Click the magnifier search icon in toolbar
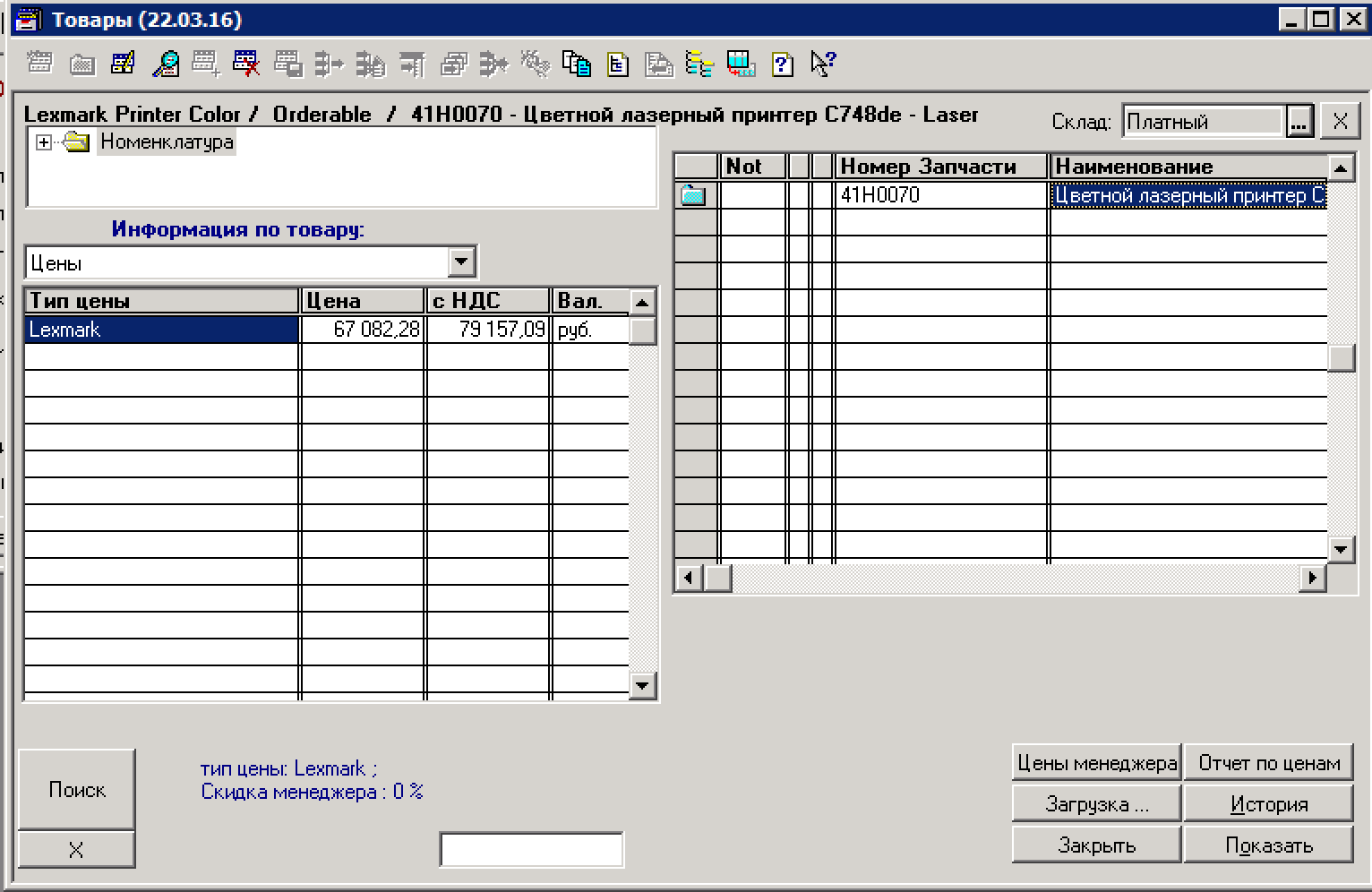 point(166,64)
